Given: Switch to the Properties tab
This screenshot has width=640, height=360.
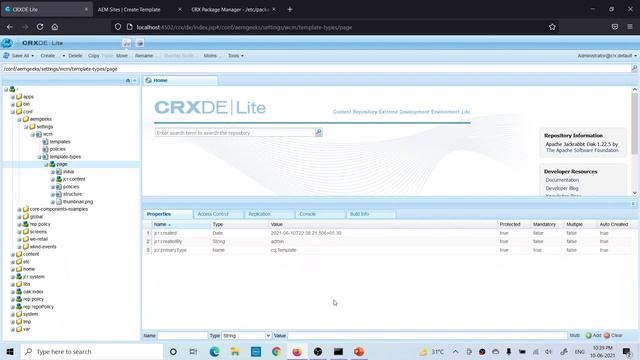Looking at the screenshot, I should (x=167, y=214).
